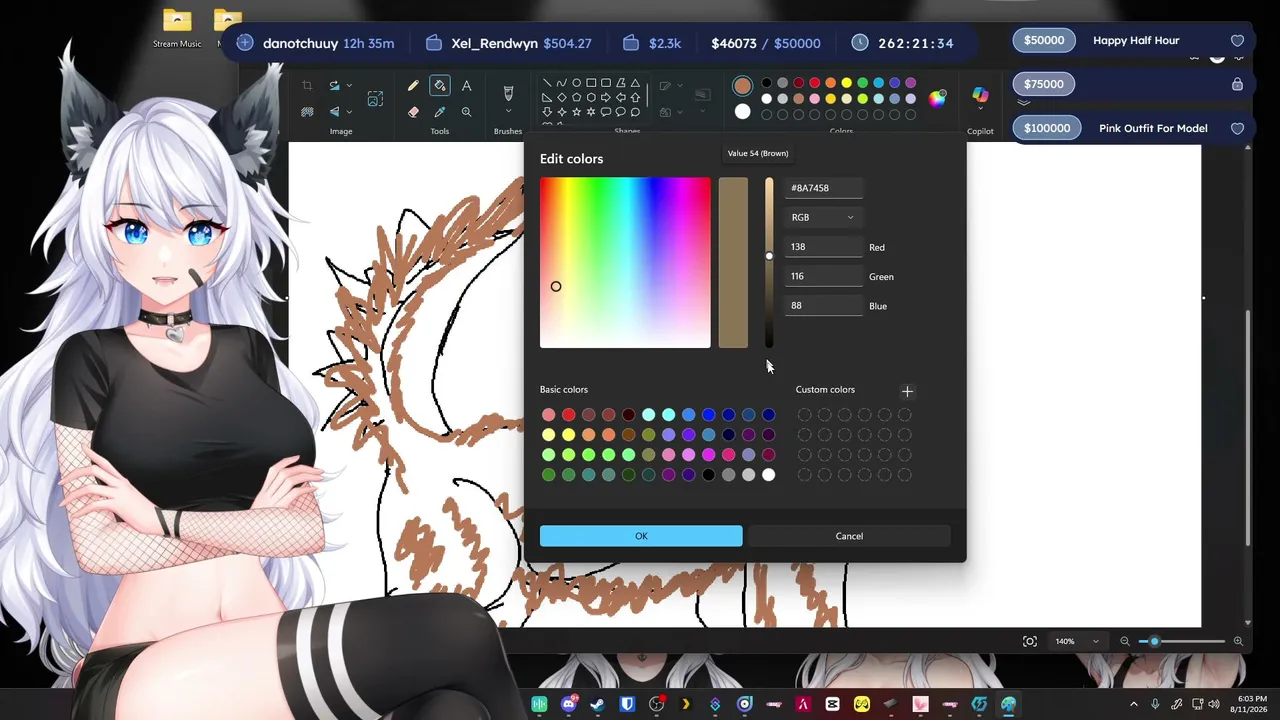Click the heart on Pink Outfit For Model
The height and width of the screenshot is (720, 1280).
[1237, 129]
